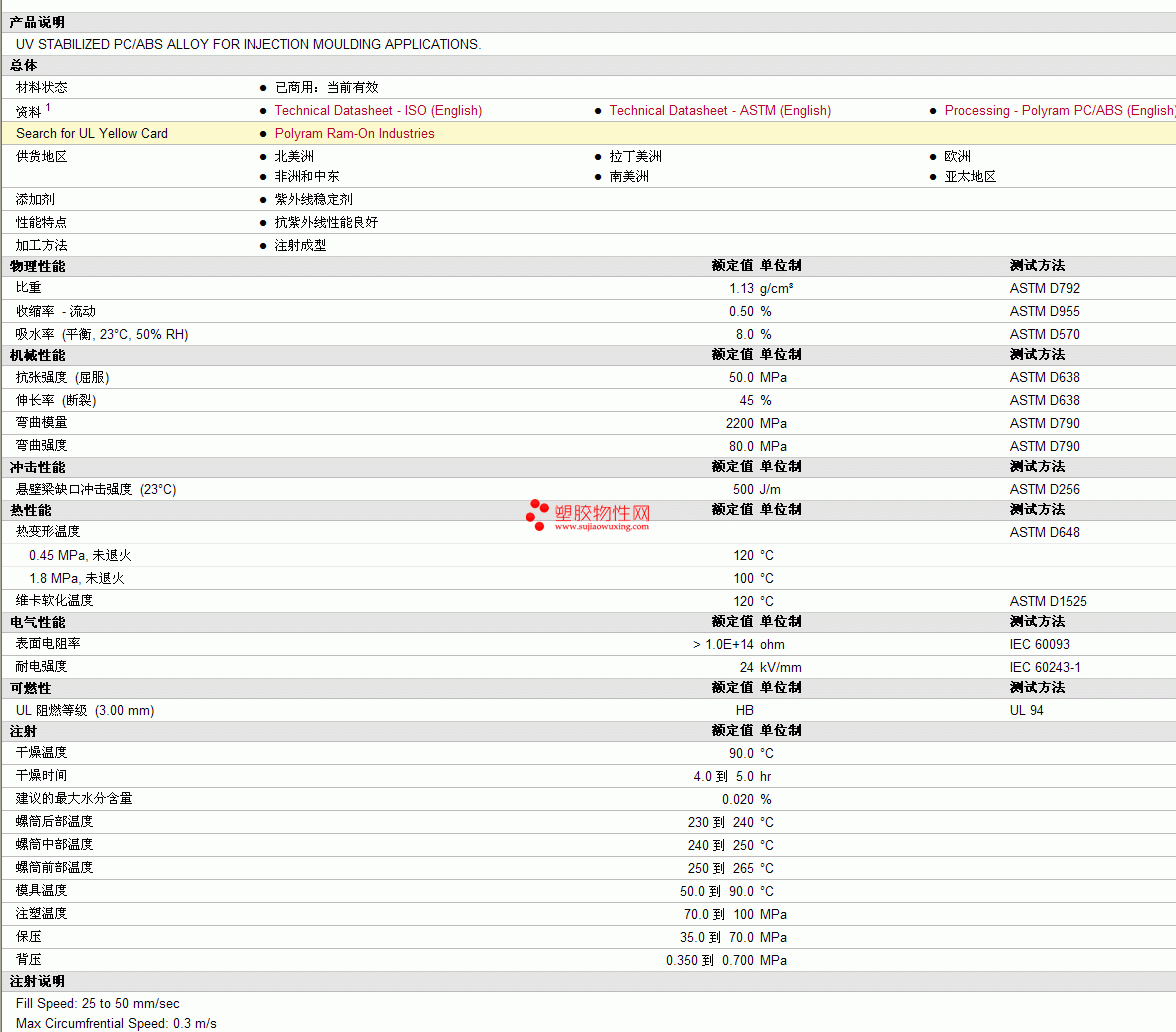Follow the Polyram Ram-On Industries link

(x=354, y=134)
